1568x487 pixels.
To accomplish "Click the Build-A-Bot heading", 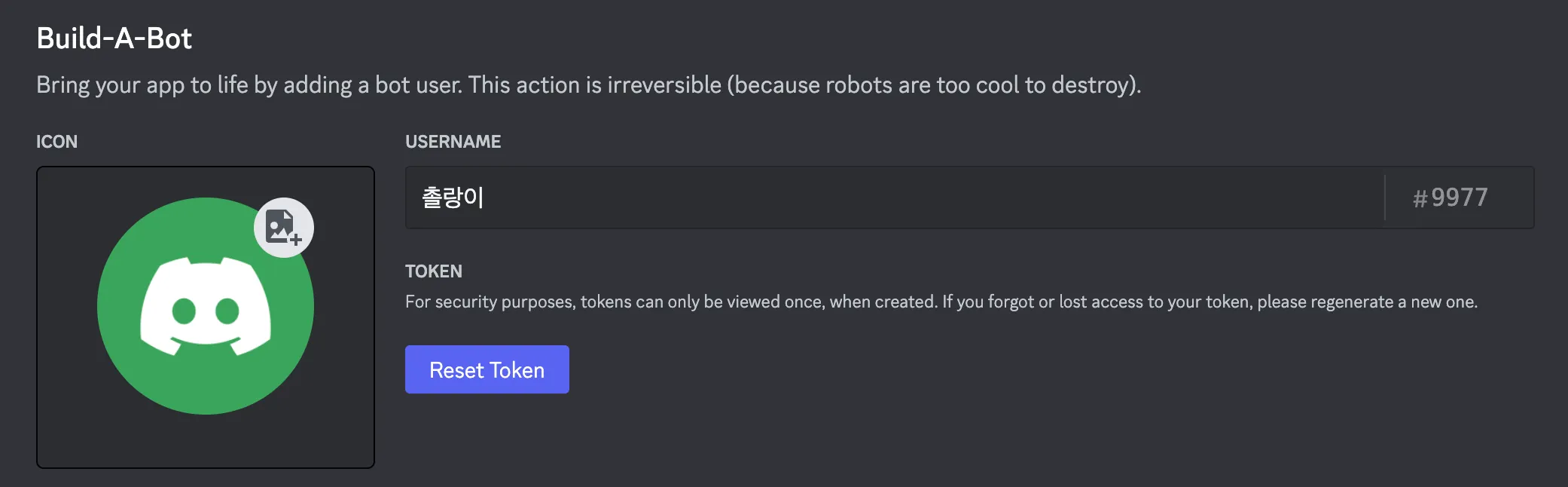I will click(x=114, y=38).
